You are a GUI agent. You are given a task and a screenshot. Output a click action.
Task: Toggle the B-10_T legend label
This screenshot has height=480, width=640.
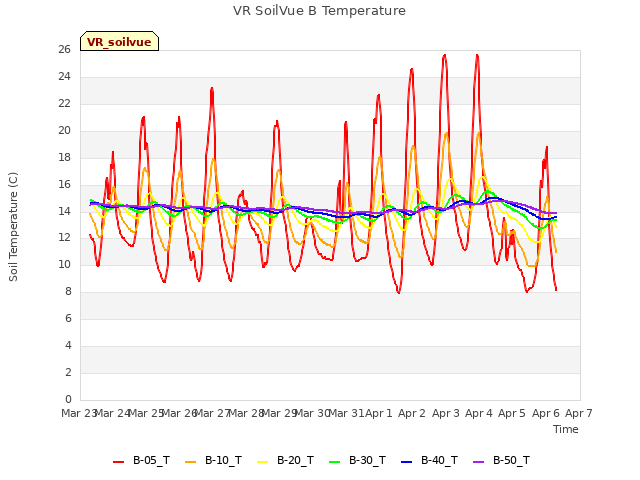(x=223, y=461)
